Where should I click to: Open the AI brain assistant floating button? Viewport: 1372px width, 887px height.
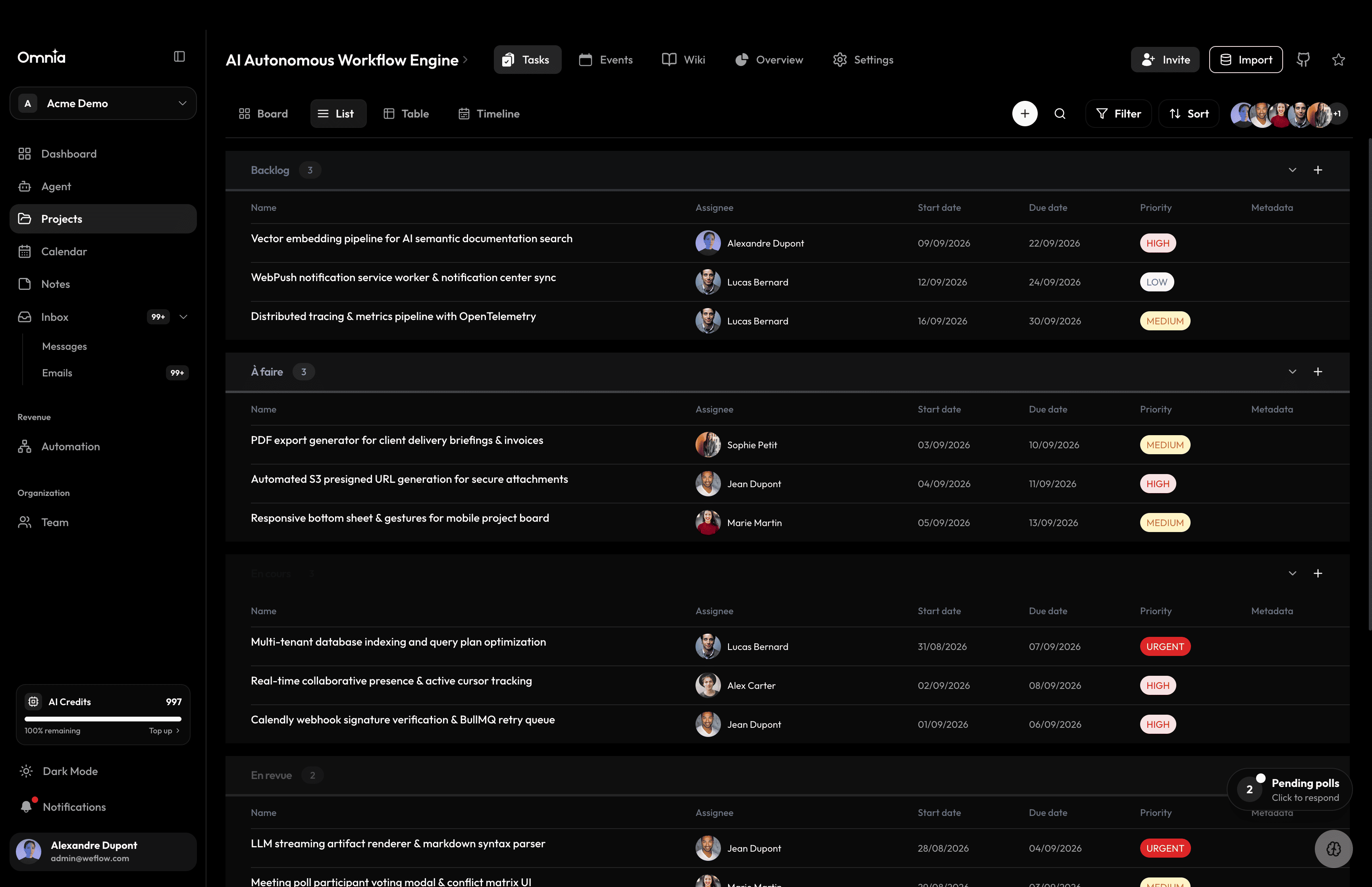coord(1333,848)
